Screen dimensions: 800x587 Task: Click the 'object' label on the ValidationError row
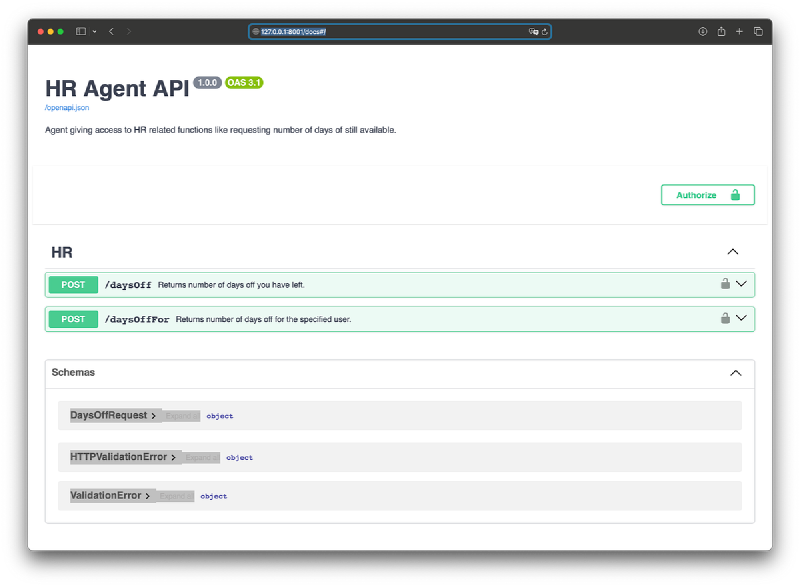[x=214, y=496]
